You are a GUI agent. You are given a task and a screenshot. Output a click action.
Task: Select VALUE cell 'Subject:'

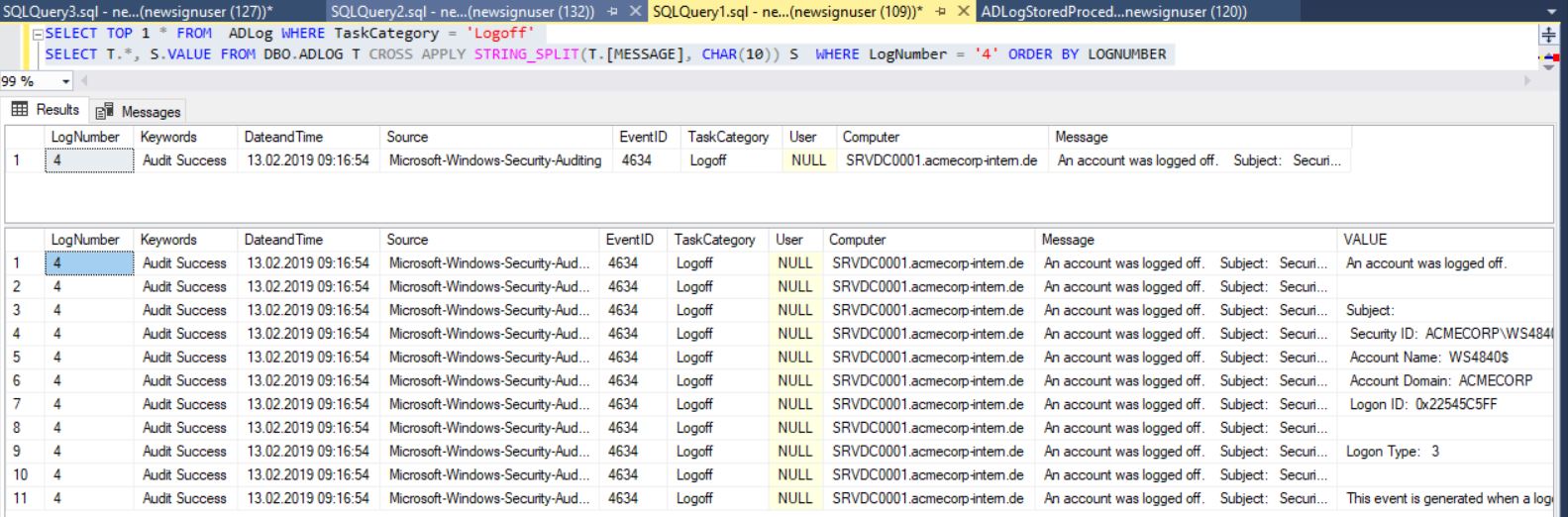coord(1445,310)
